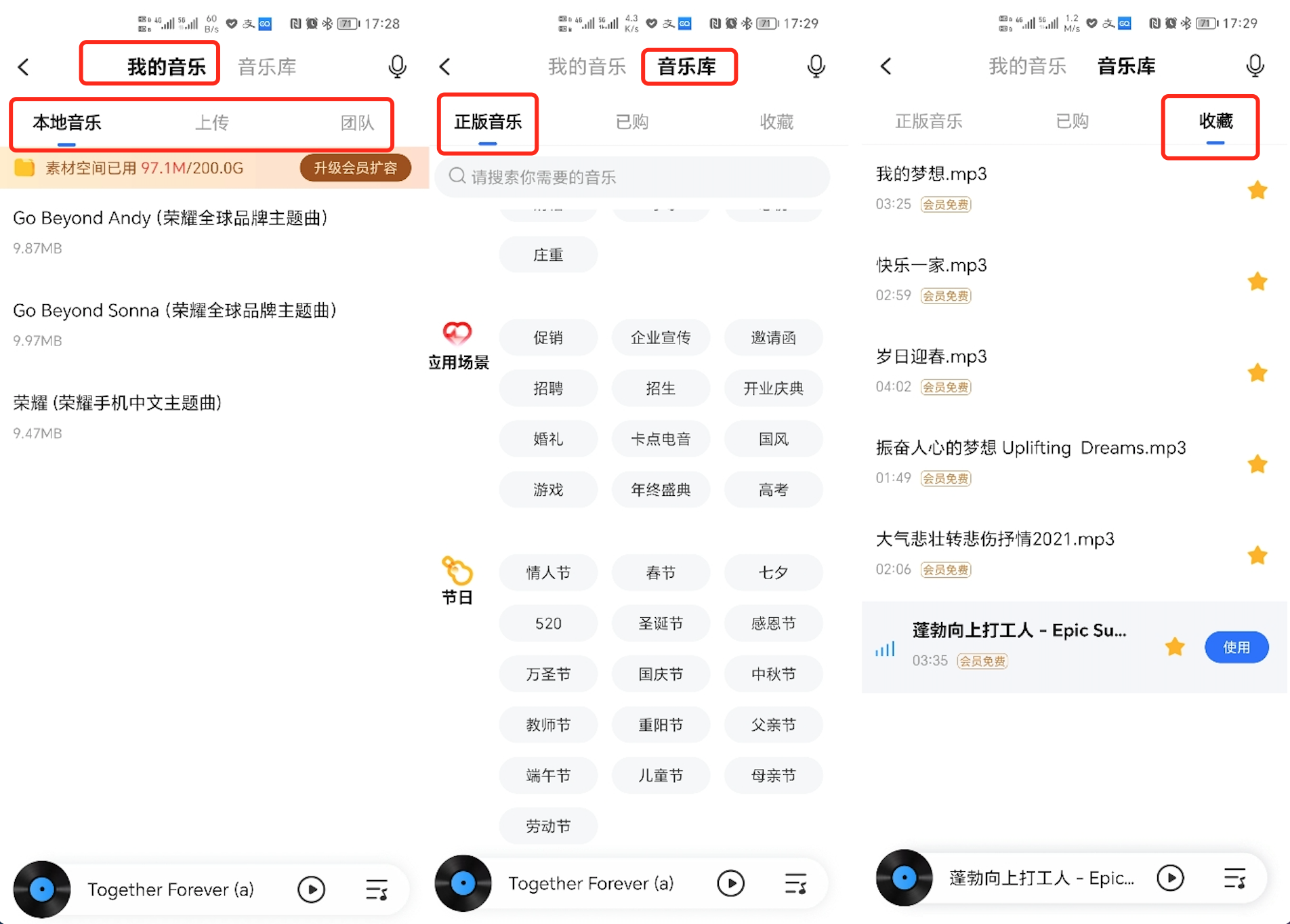Viewport: 1290px width, 924px height.
Task: Go back using the arrow on the collection screen
Action: pyautogui.click(x=886, y=66)
